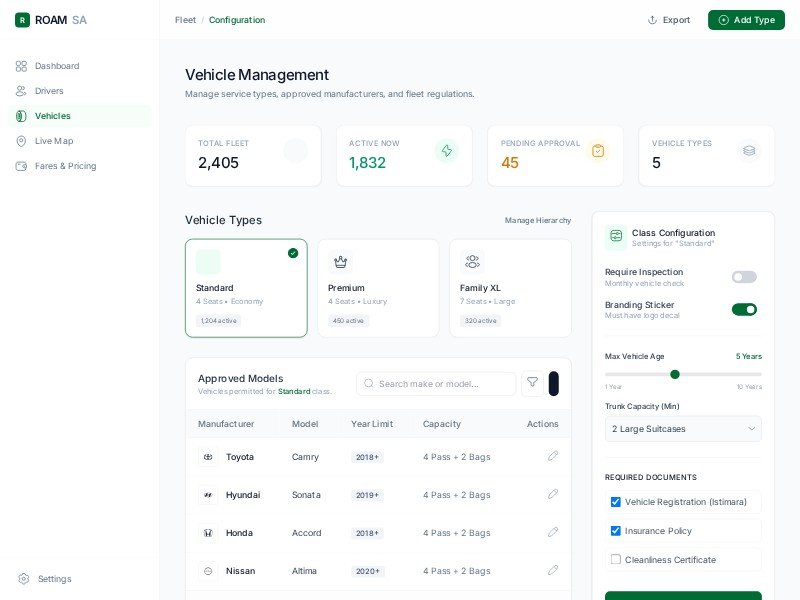Screen dimensions: 800x600
Task: Click the edit pencil icon for Honda Accord
Action: (552, 532)
